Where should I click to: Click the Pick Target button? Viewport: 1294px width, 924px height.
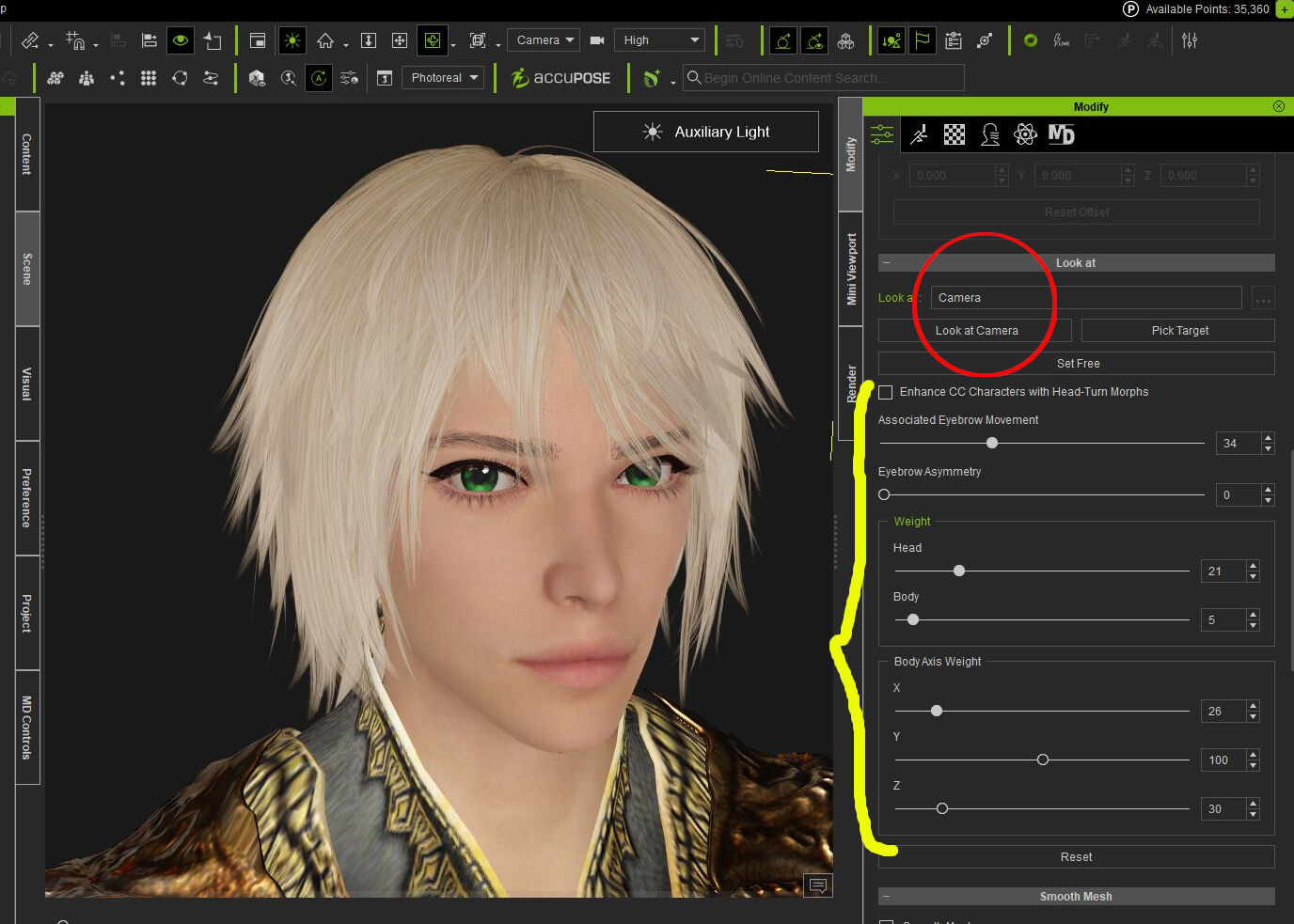1178,331
